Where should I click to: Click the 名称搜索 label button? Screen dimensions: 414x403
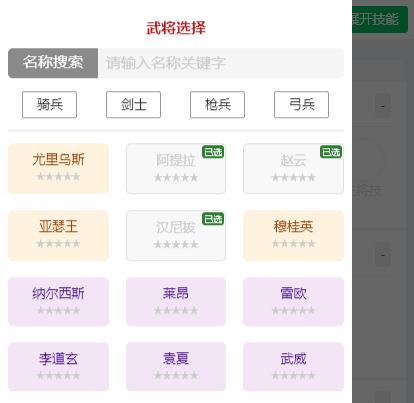[53, 63]
